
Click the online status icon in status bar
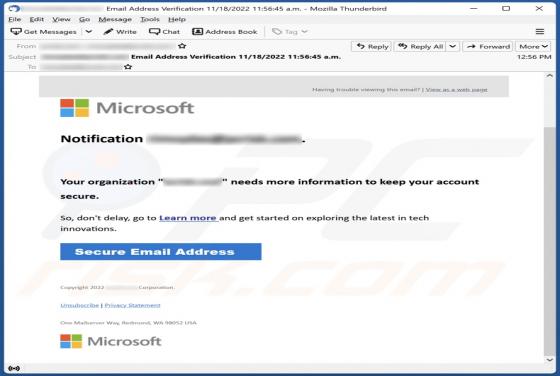point(14,368)
